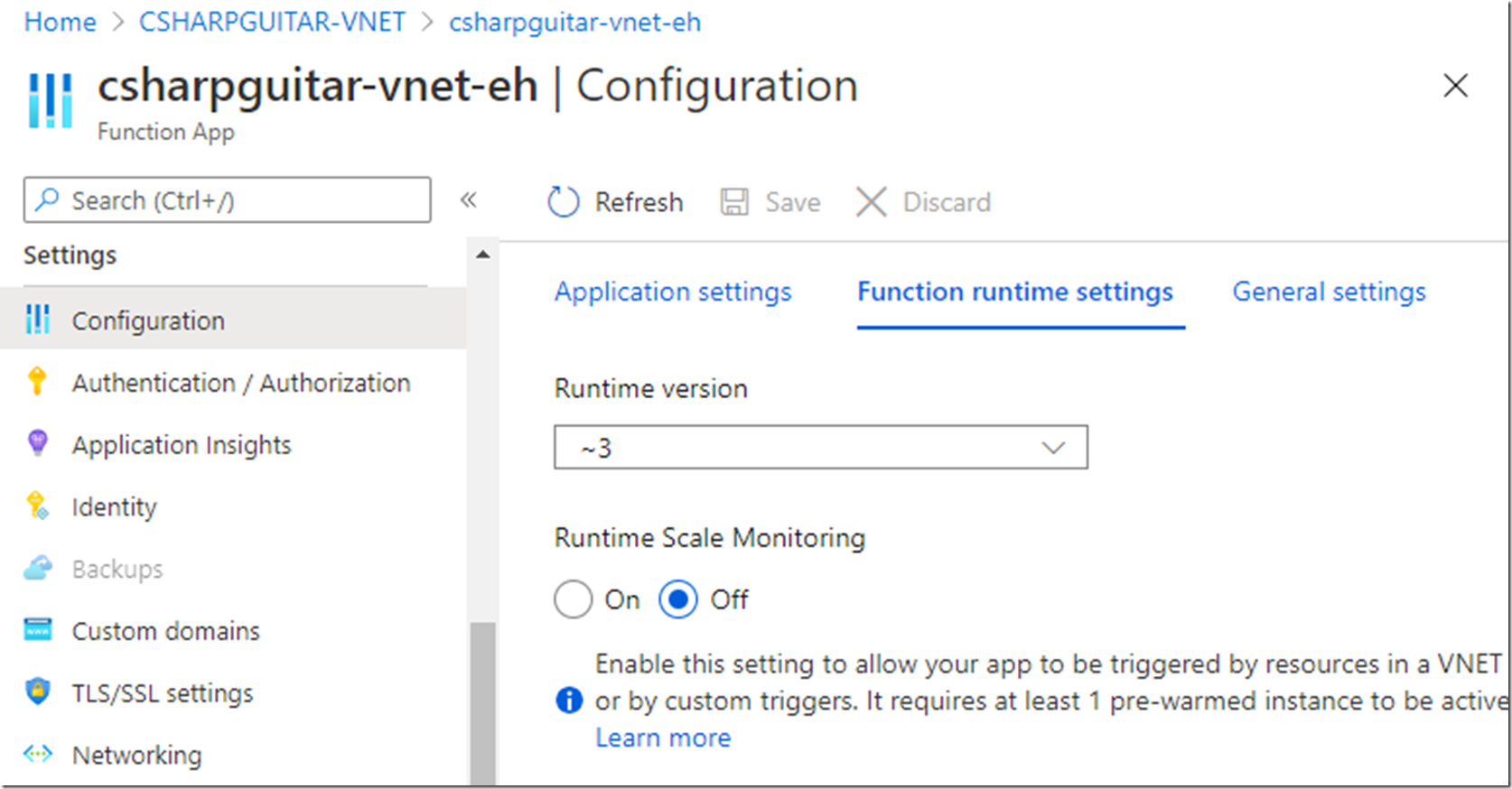
Task: Click the Runtime version label
Action: pyautogui.click(x=651, y=389)
